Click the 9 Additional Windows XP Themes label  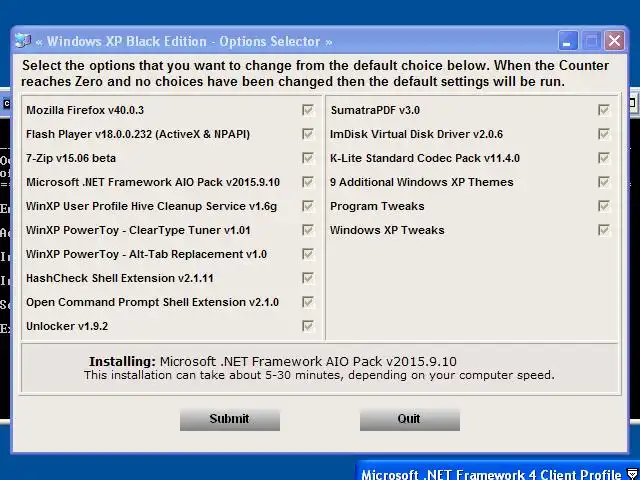pyautogui.click(x=422, y=182)
